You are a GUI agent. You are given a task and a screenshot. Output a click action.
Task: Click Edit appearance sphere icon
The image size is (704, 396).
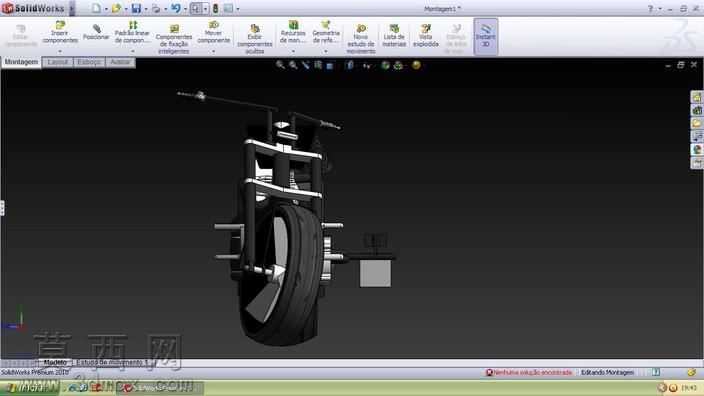click(x=385, y=66)
